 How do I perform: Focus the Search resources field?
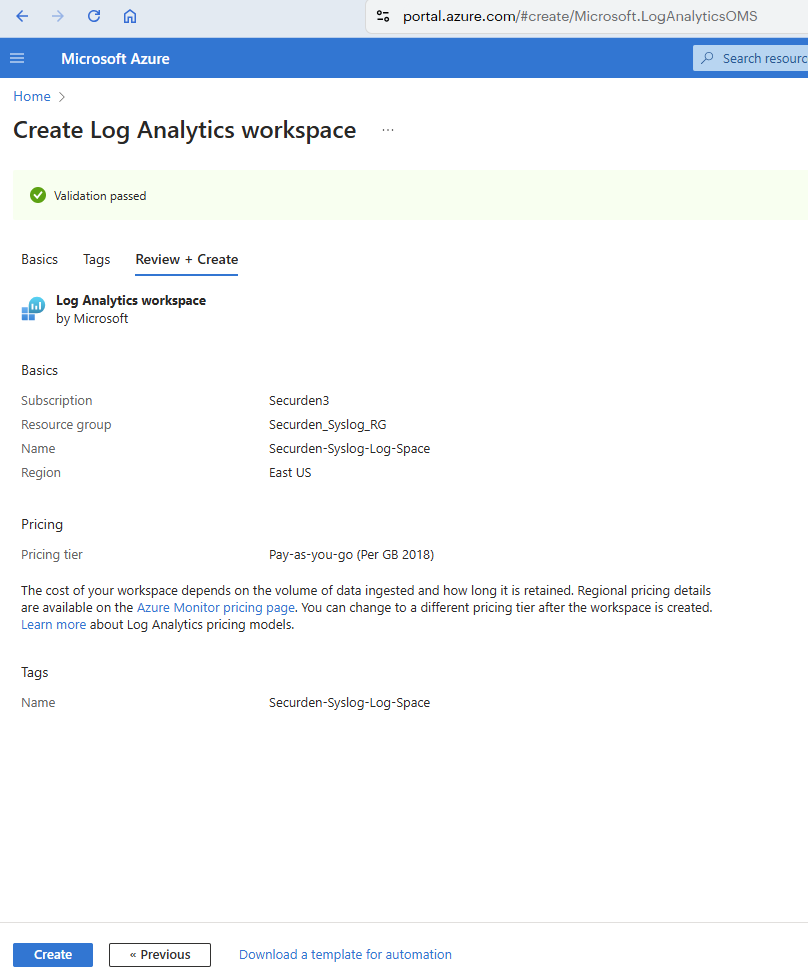[x=751, y=58]
